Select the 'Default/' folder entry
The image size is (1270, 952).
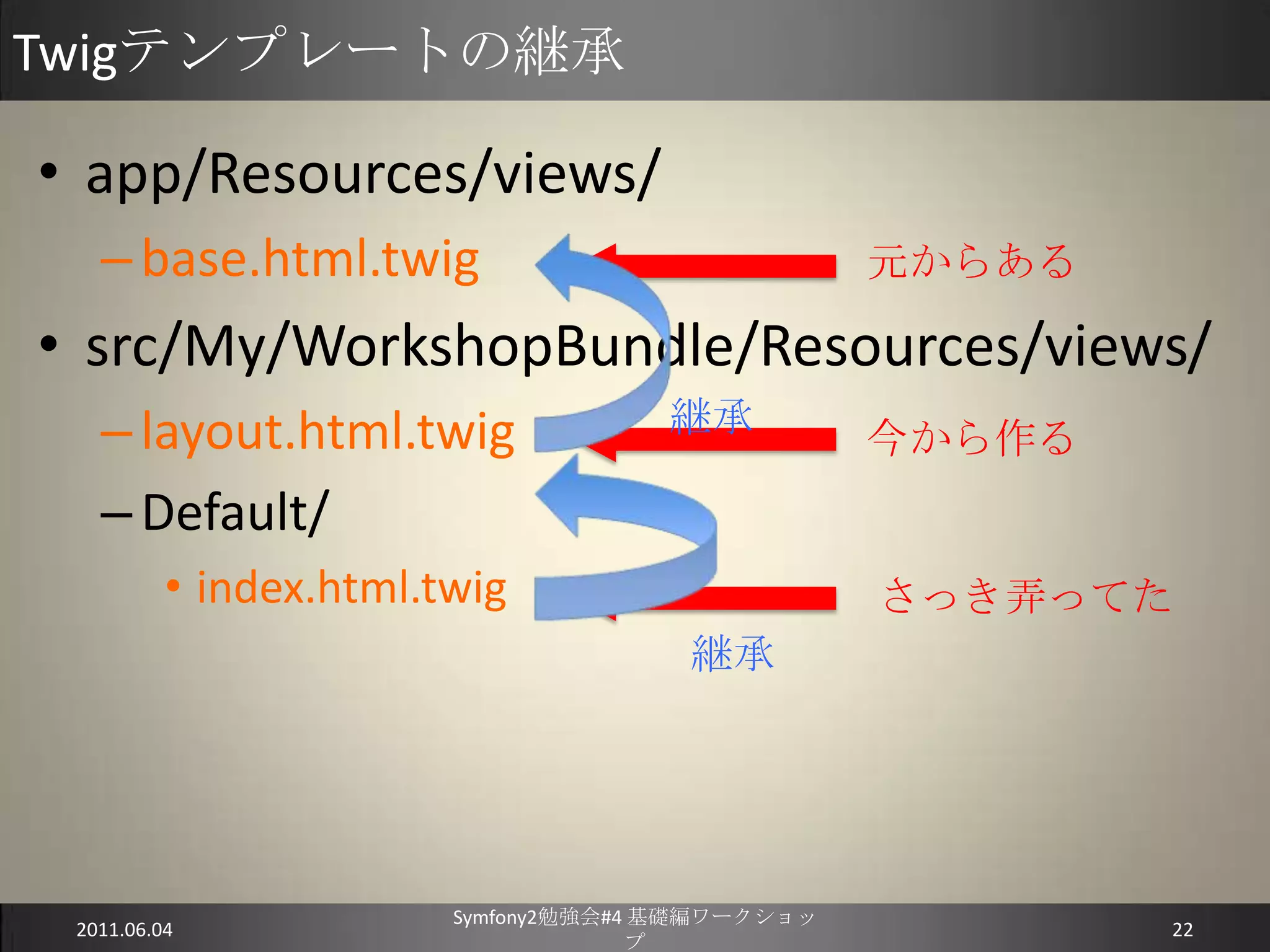[236, 512]
